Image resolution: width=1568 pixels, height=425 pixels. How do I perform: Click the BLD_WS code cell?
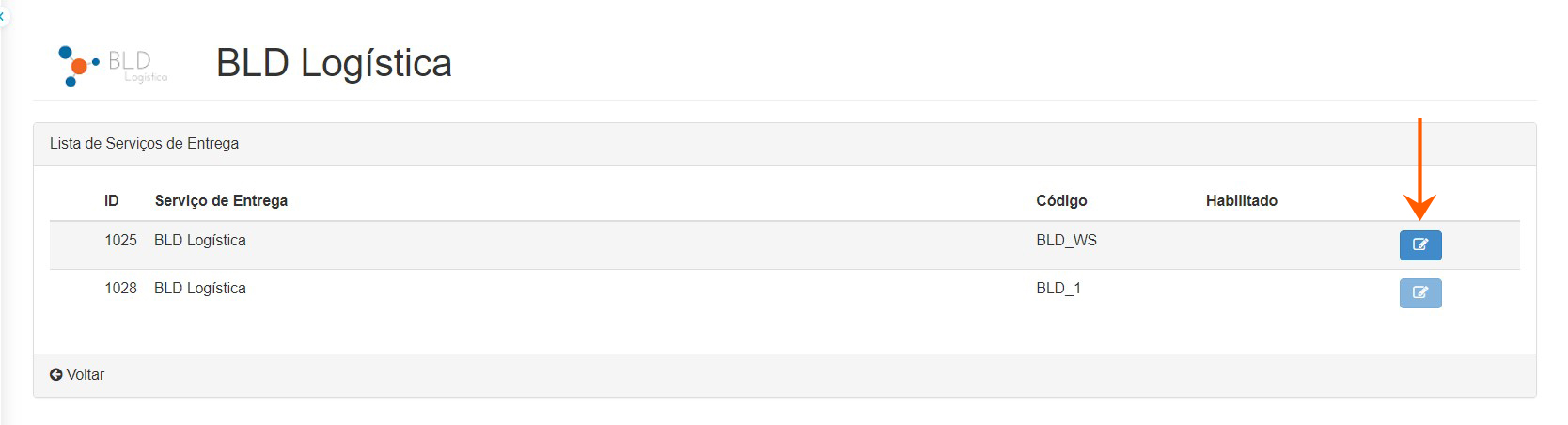click(1066, 240)
